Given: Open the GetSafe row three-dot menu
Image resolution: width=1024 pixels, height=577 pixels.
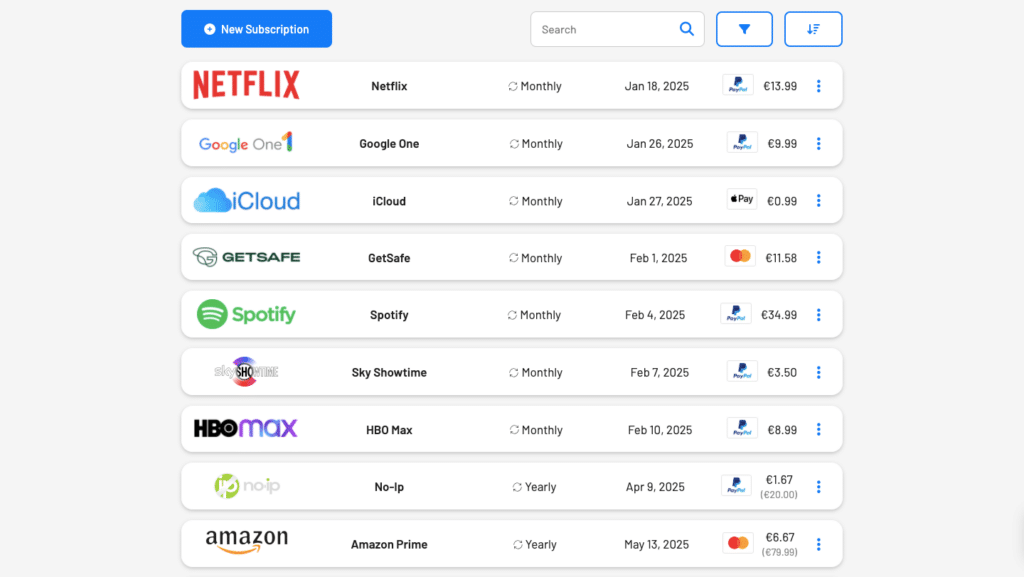Looking at the screenshot, I should [818, 257].
